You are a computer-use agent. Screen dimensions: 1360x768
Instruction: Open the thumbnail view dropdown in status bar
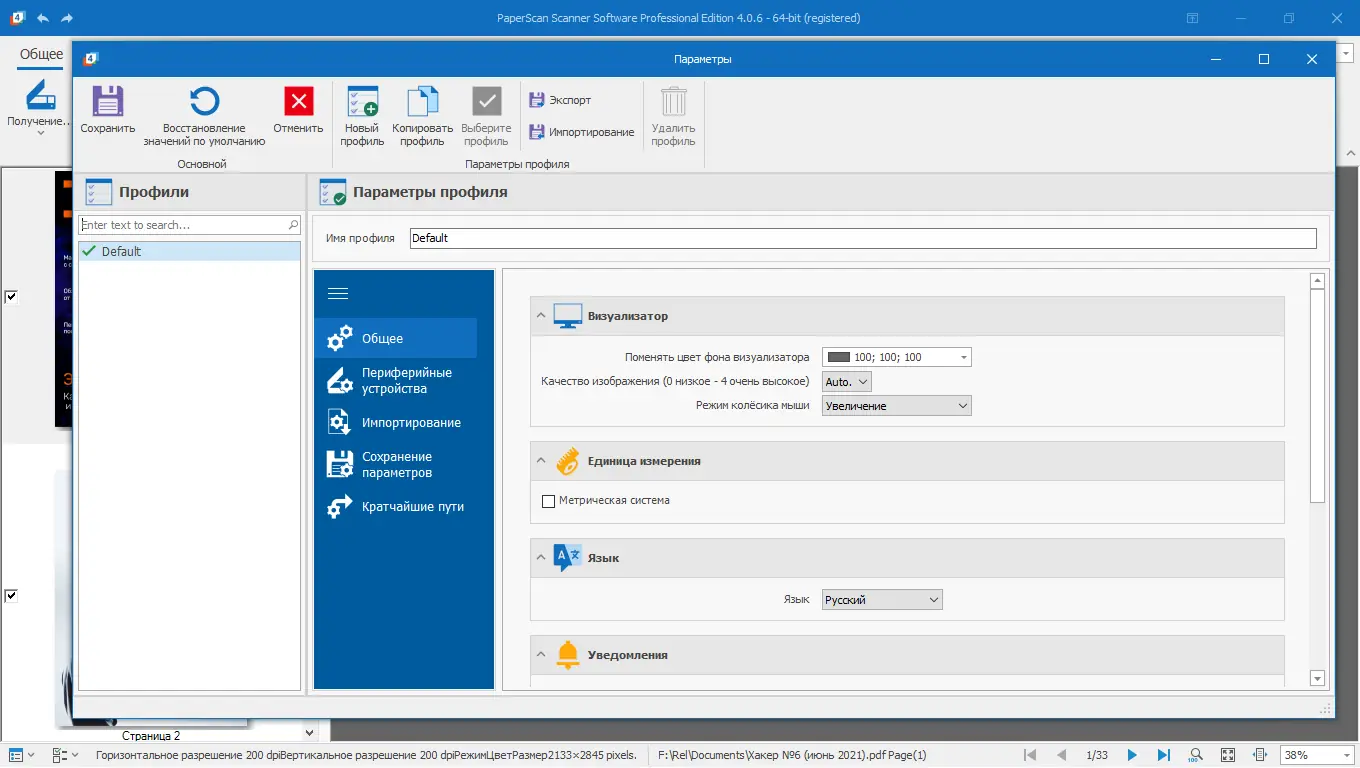(21, 755)
